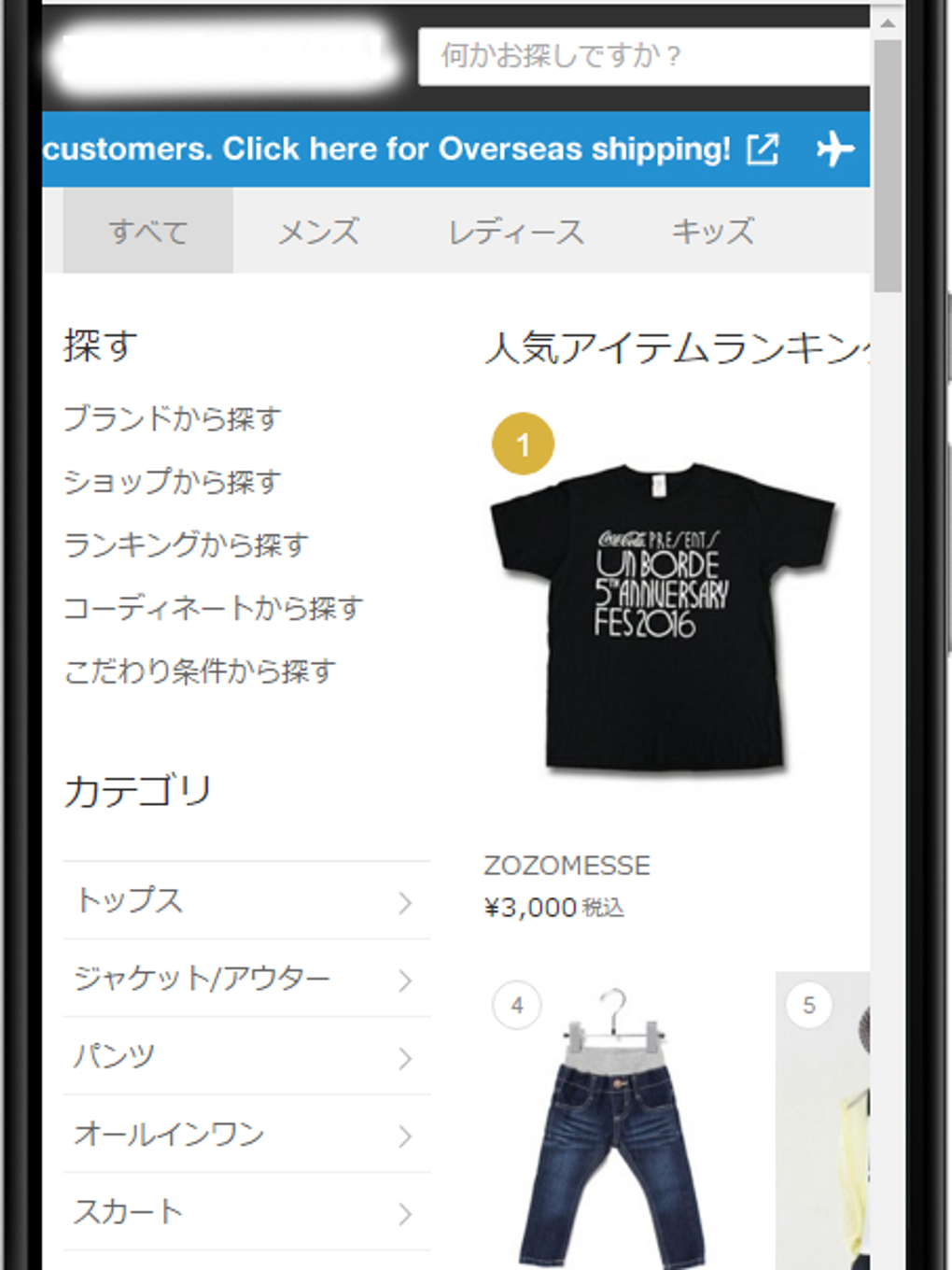
Task: Open ブランドから探す link
Action: tap(173, 418)
